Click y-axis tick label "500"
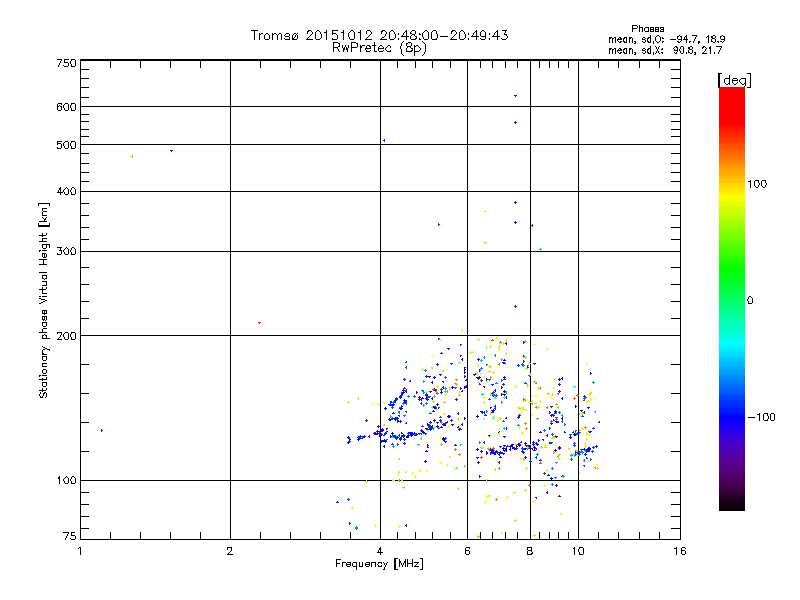 (66, 145)
